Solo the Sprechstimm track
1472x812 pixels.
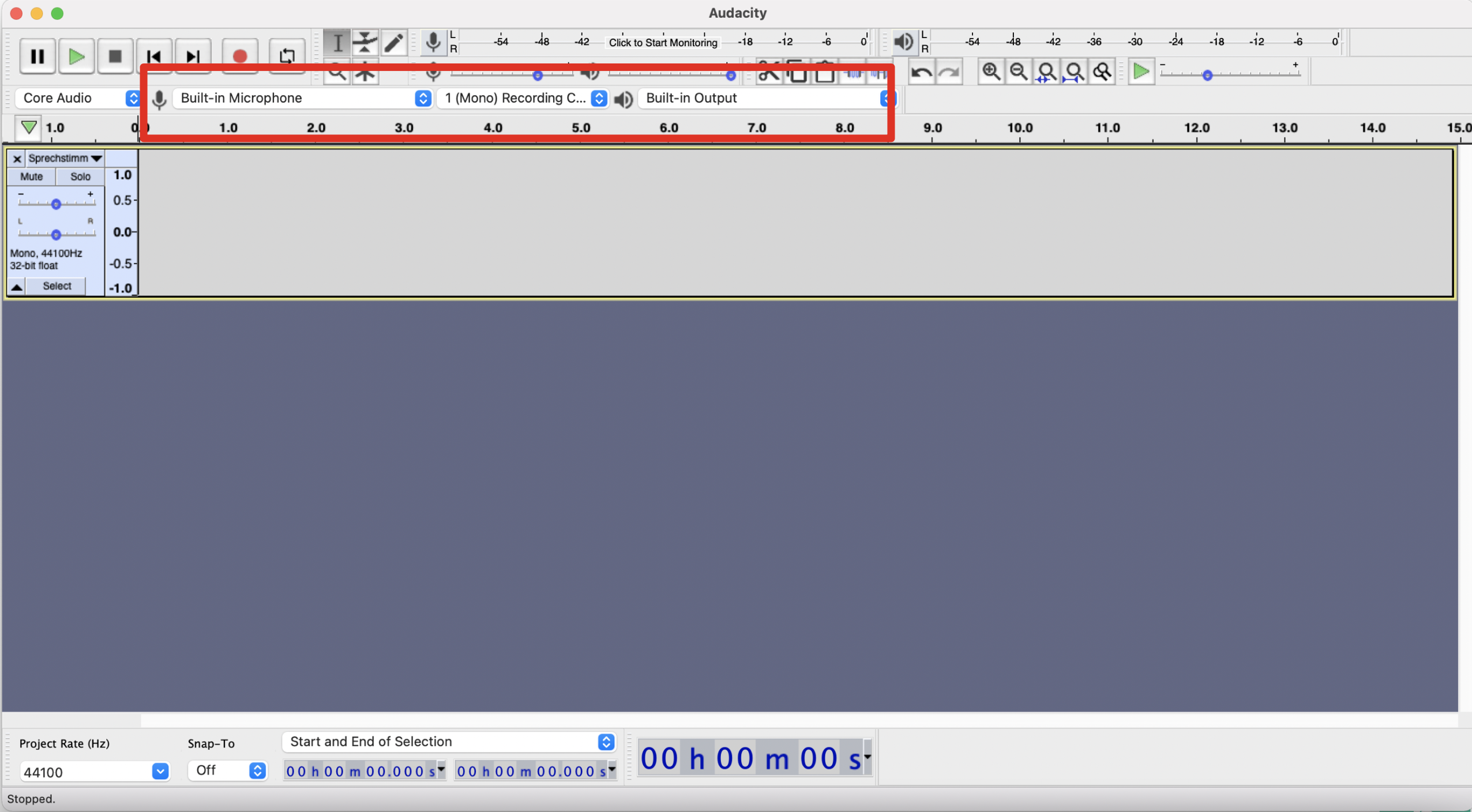80,176
